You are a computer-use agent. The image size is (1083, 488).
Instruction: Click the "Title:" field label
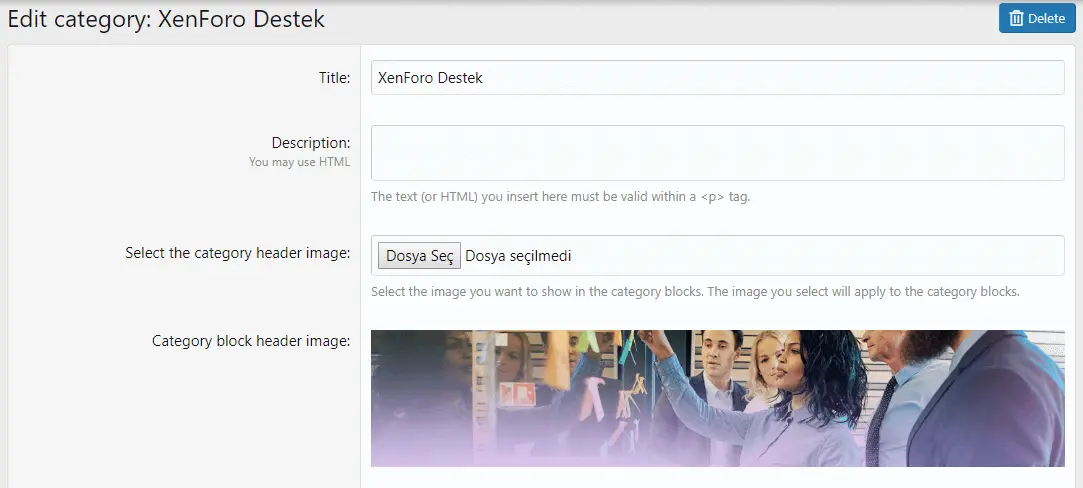[334, 78]
